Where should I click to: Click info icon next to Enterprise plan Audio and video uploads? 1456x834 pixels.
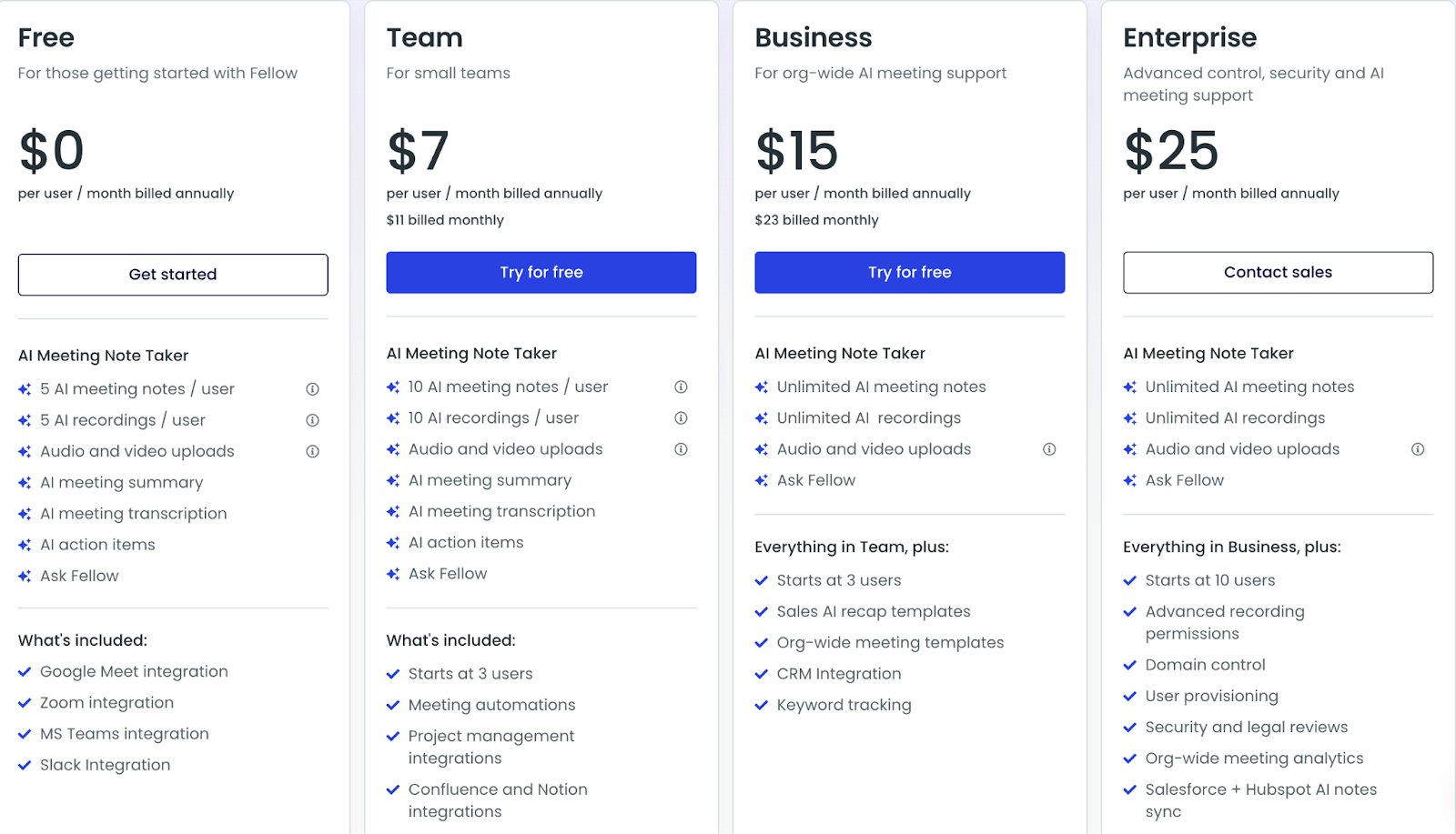click(x=1418, y=449)
